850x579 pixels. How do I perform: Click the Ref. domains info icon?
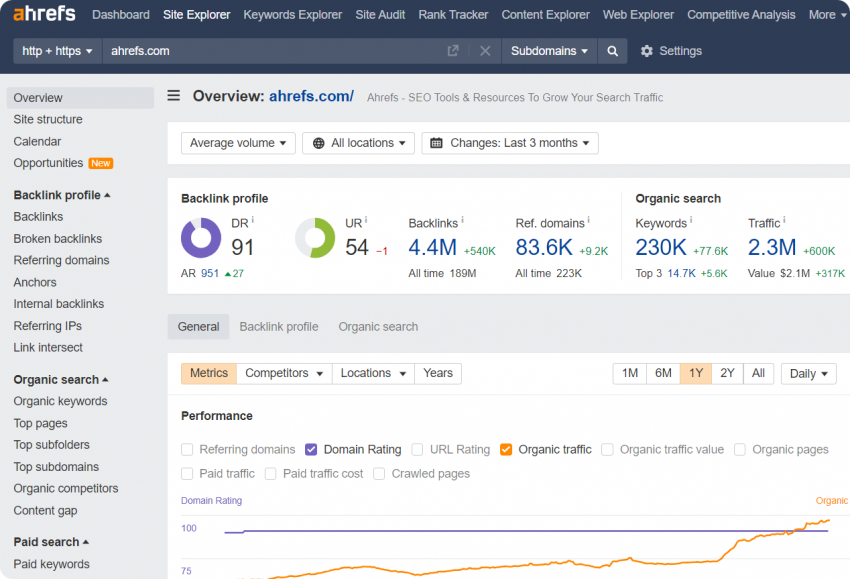tap(589, 220)
